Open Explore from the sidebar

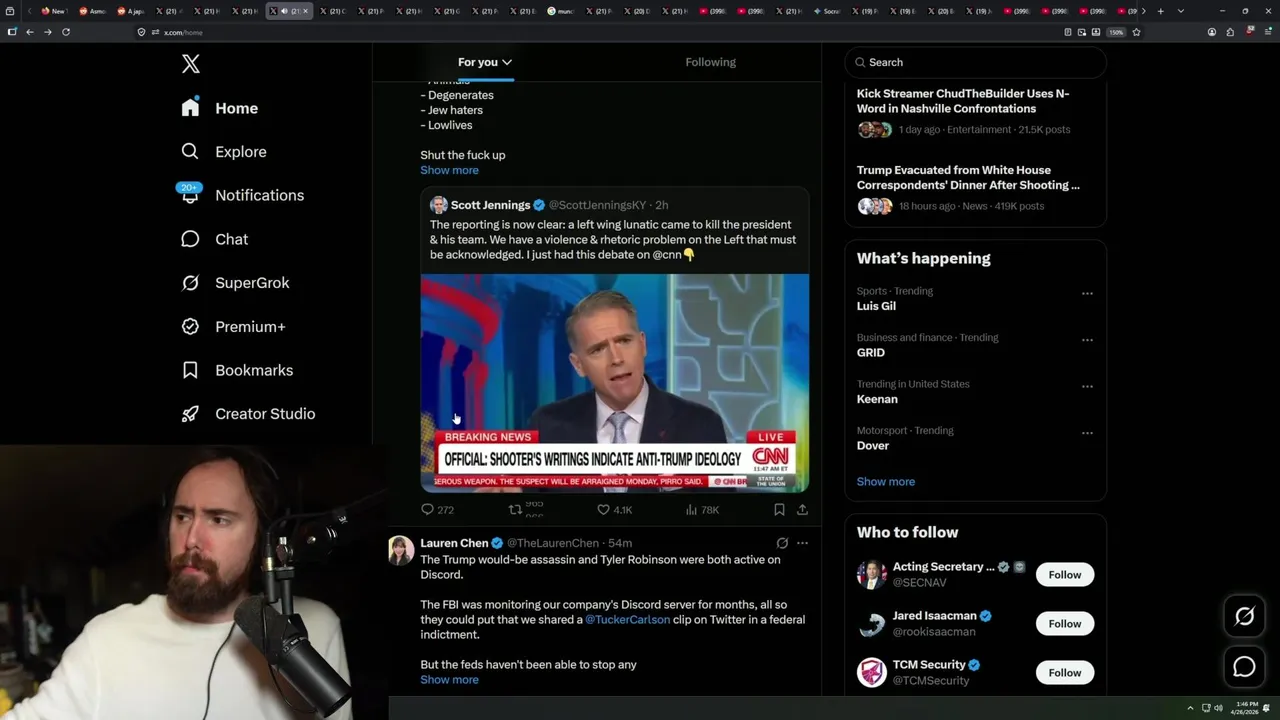coord(224,152)
